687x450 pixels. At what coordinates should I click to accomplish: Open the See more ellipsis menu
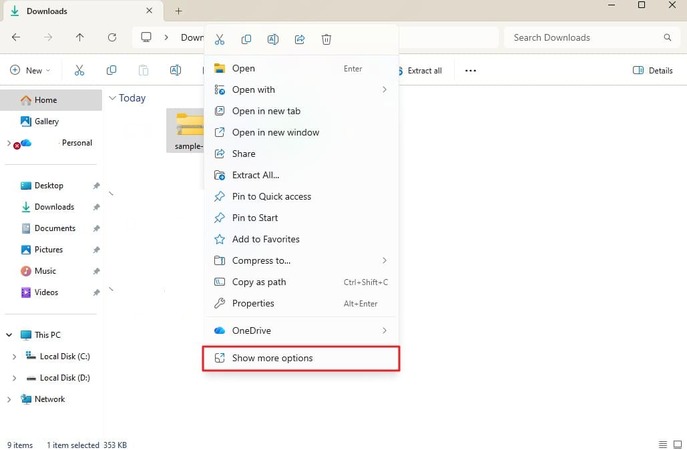pyautogui.click(x=471, y=71)
